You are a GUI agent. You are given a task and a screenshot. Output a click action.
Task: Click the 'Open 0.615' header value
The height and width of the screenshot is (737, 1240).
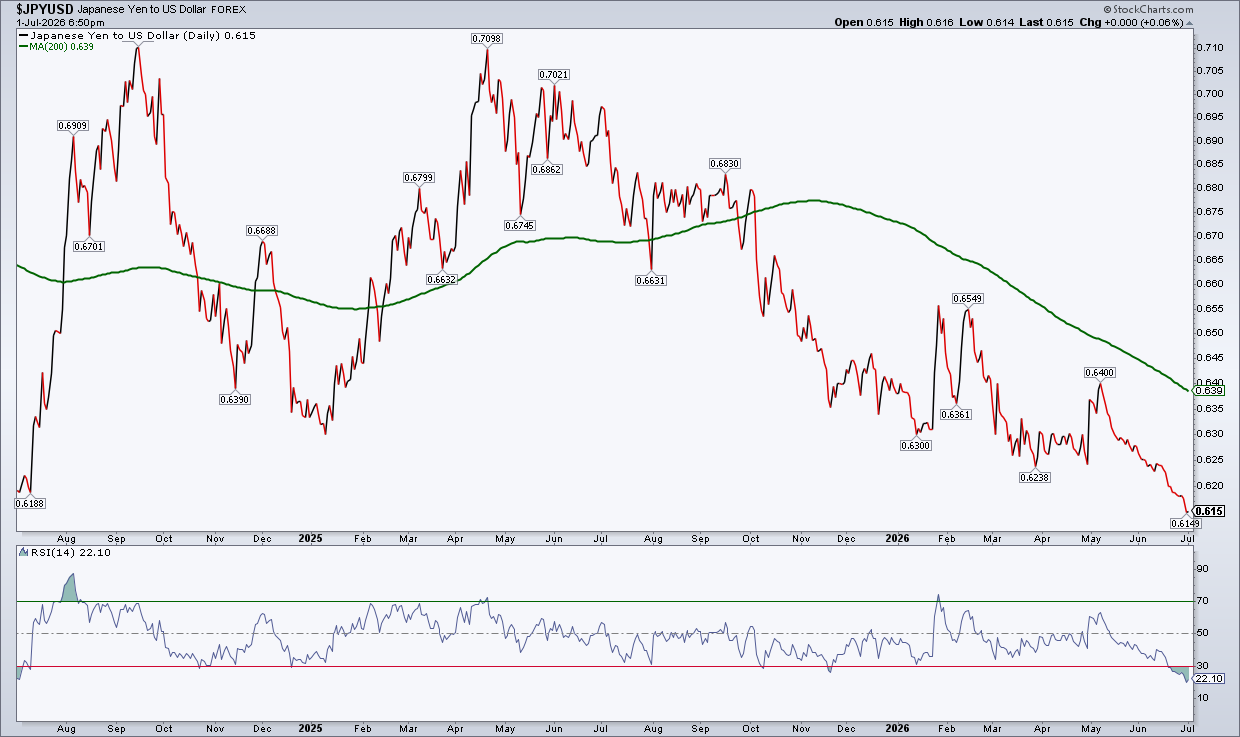tap(862, 21)
